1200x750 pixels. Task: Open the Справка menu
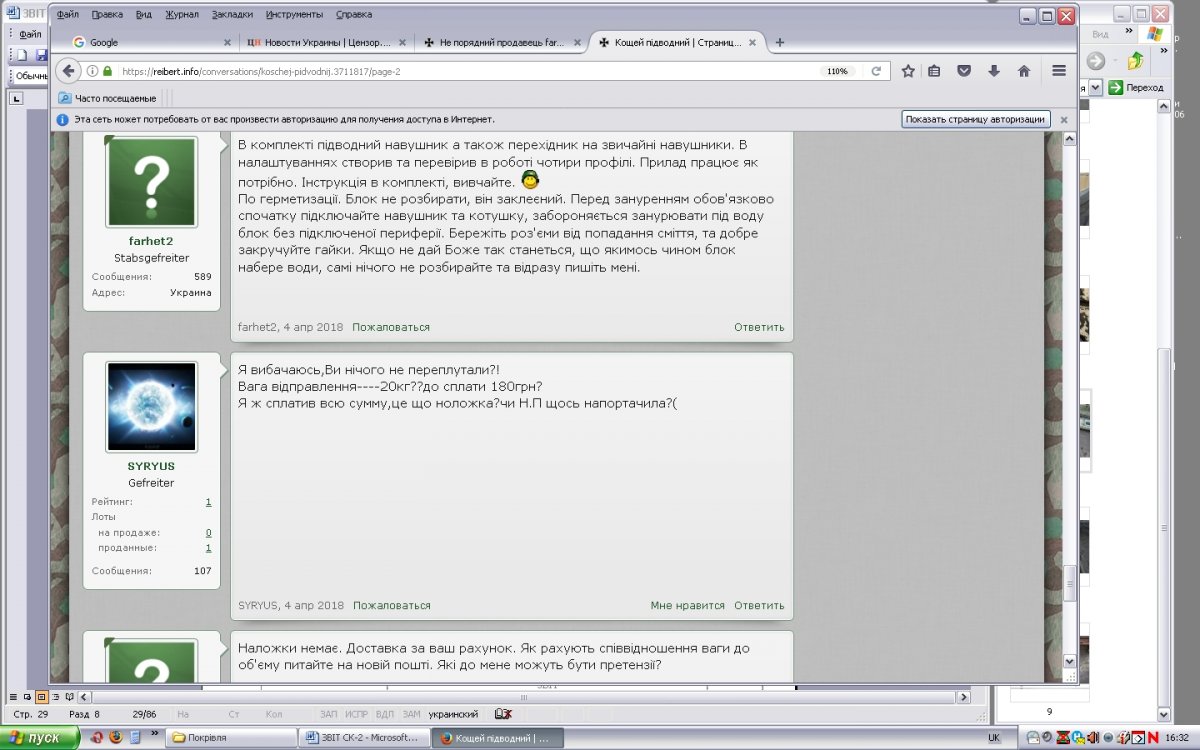tap(354, 15)
